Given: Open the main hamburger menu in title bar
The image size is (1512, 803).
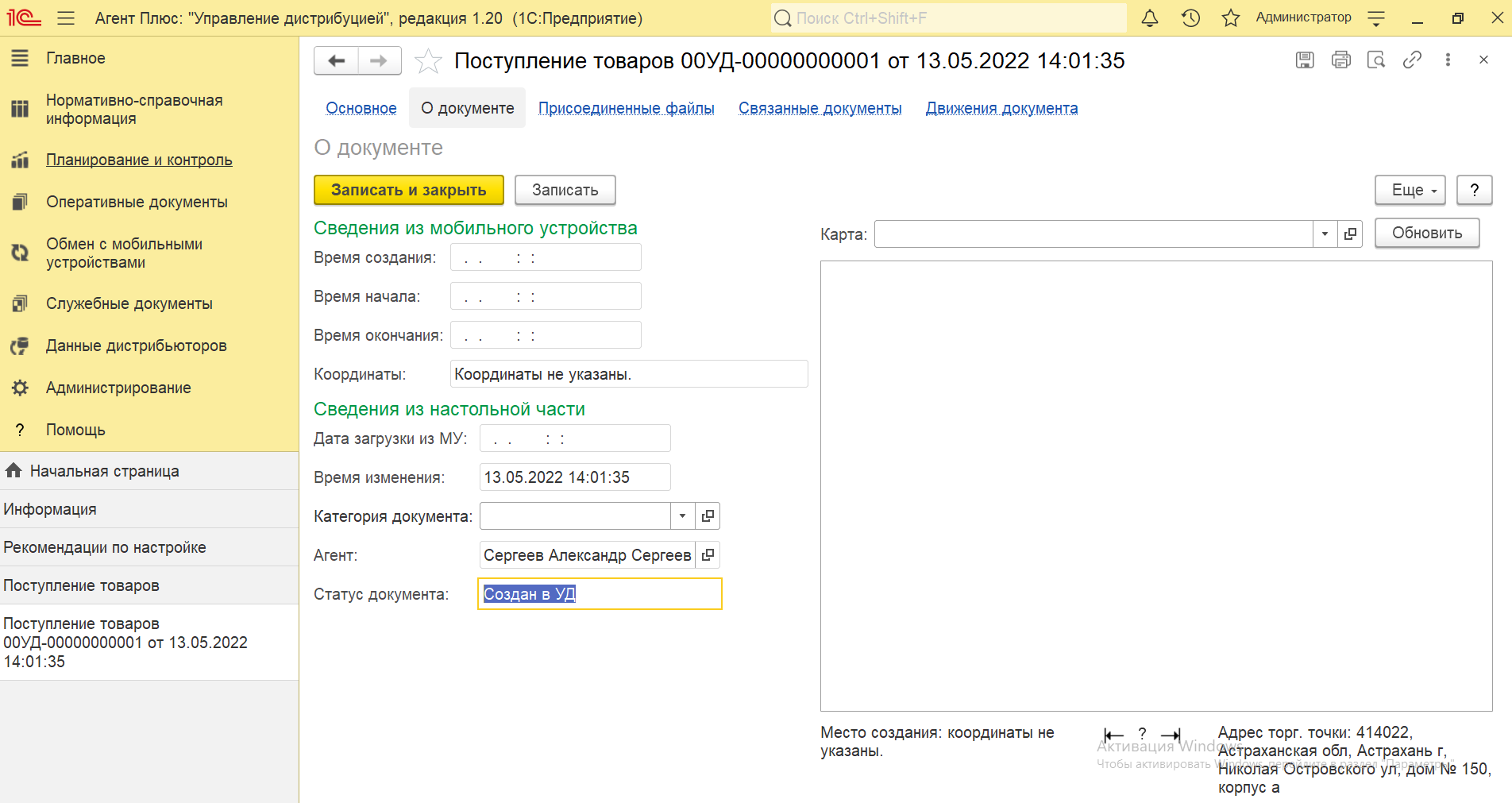Looking at the screenshot, I should 66,18.
